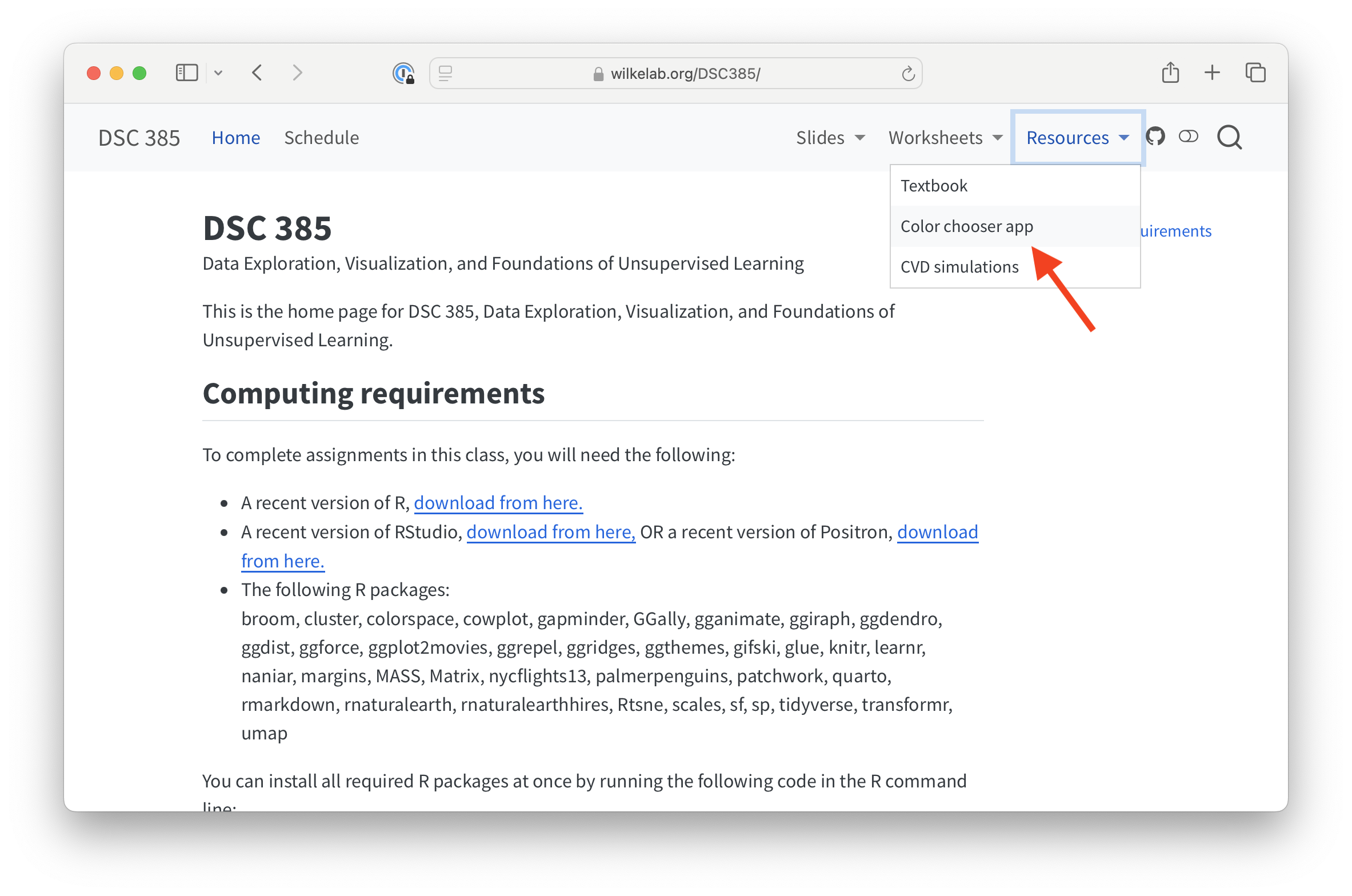This screenshot has width=1352, height=896.
Task: Open the GitHub repository icon
Action: click(1155, 137)
